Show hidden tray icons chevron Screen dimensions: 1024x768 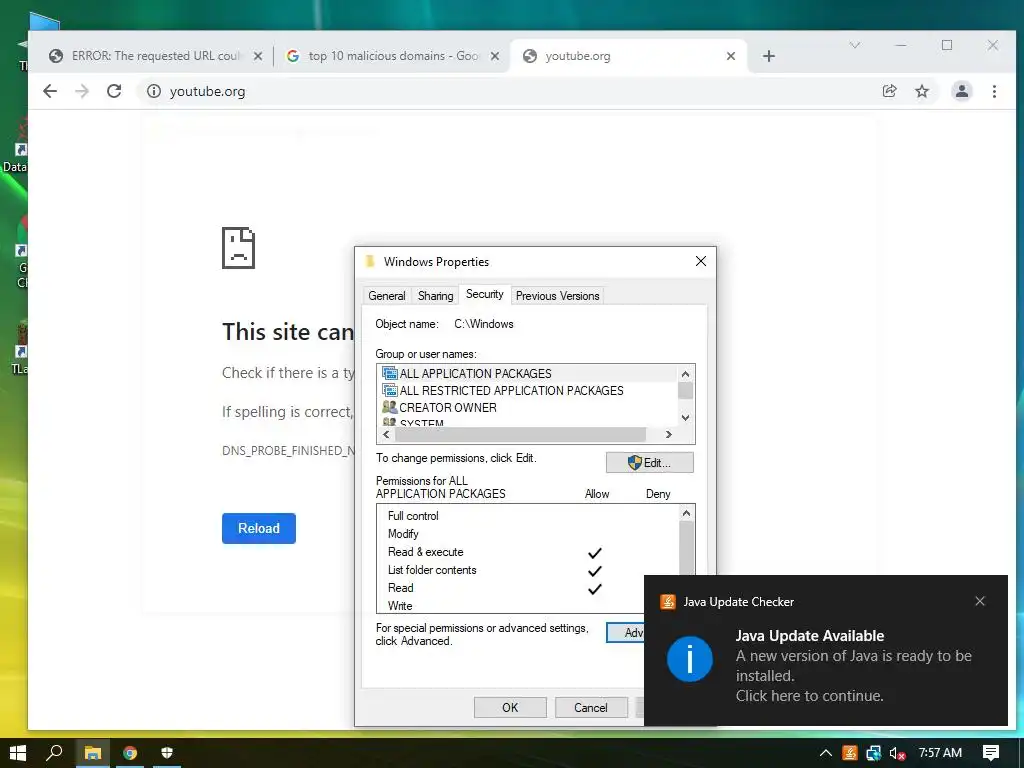pyautogui.click(x=825, y=753)
